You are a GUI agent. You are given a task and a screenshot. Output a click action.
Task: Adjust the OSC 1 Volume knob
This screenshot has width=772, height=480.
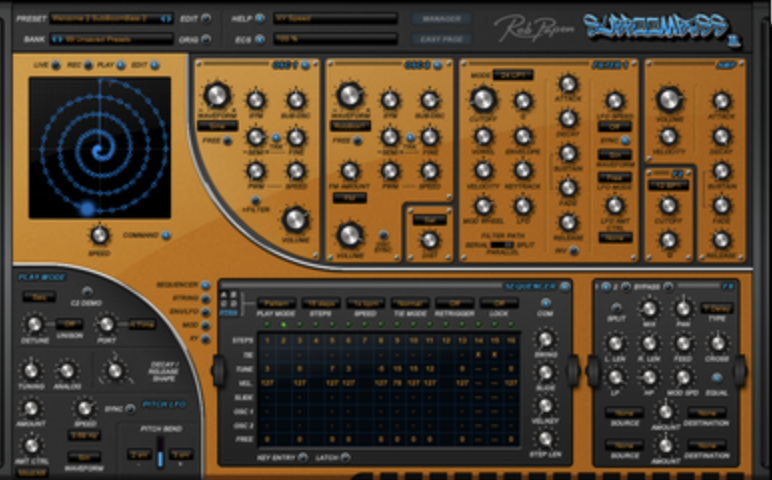[x=295, y=220]
